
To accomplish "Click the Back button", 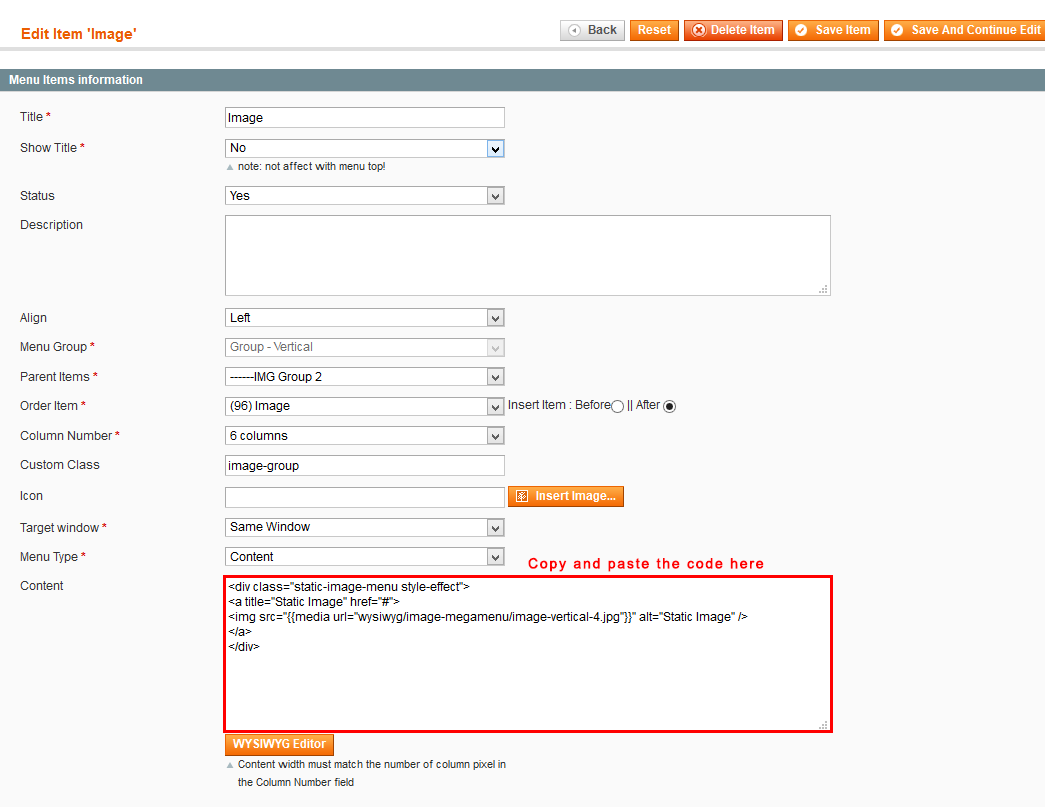I will [x=592, y=30].
